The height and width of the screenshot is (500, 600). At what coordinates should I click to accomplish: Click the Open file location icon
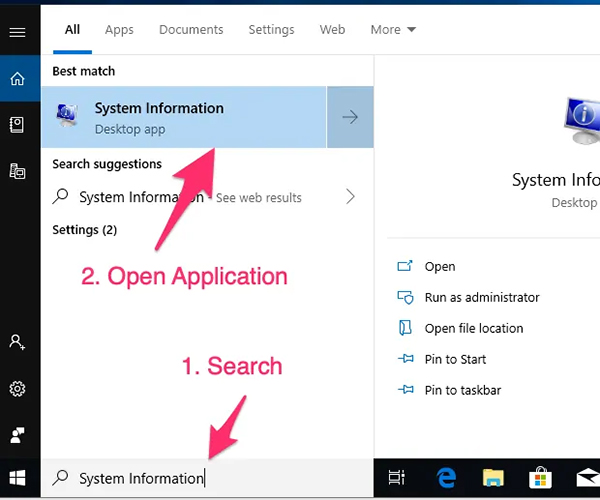click(405, 328)
